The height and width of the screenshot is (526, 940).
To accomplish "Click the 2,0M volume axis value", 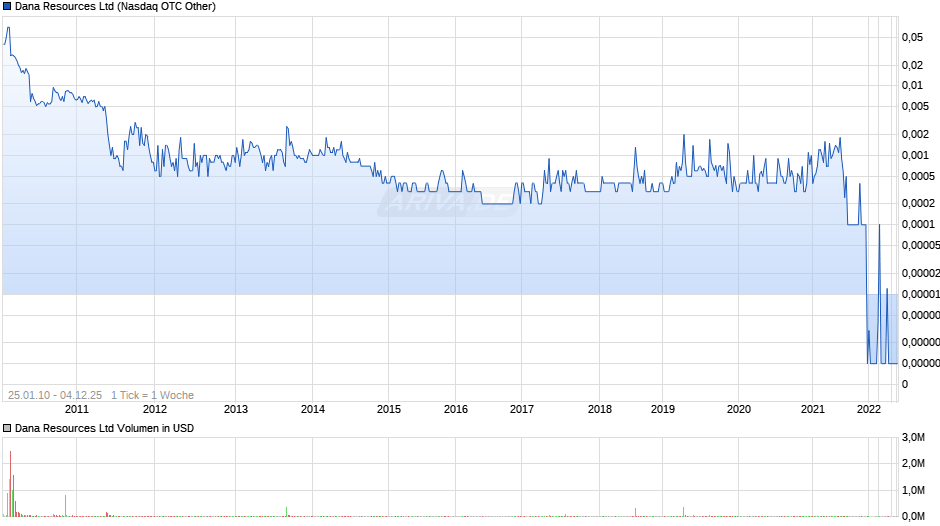I will pos(913,463).
